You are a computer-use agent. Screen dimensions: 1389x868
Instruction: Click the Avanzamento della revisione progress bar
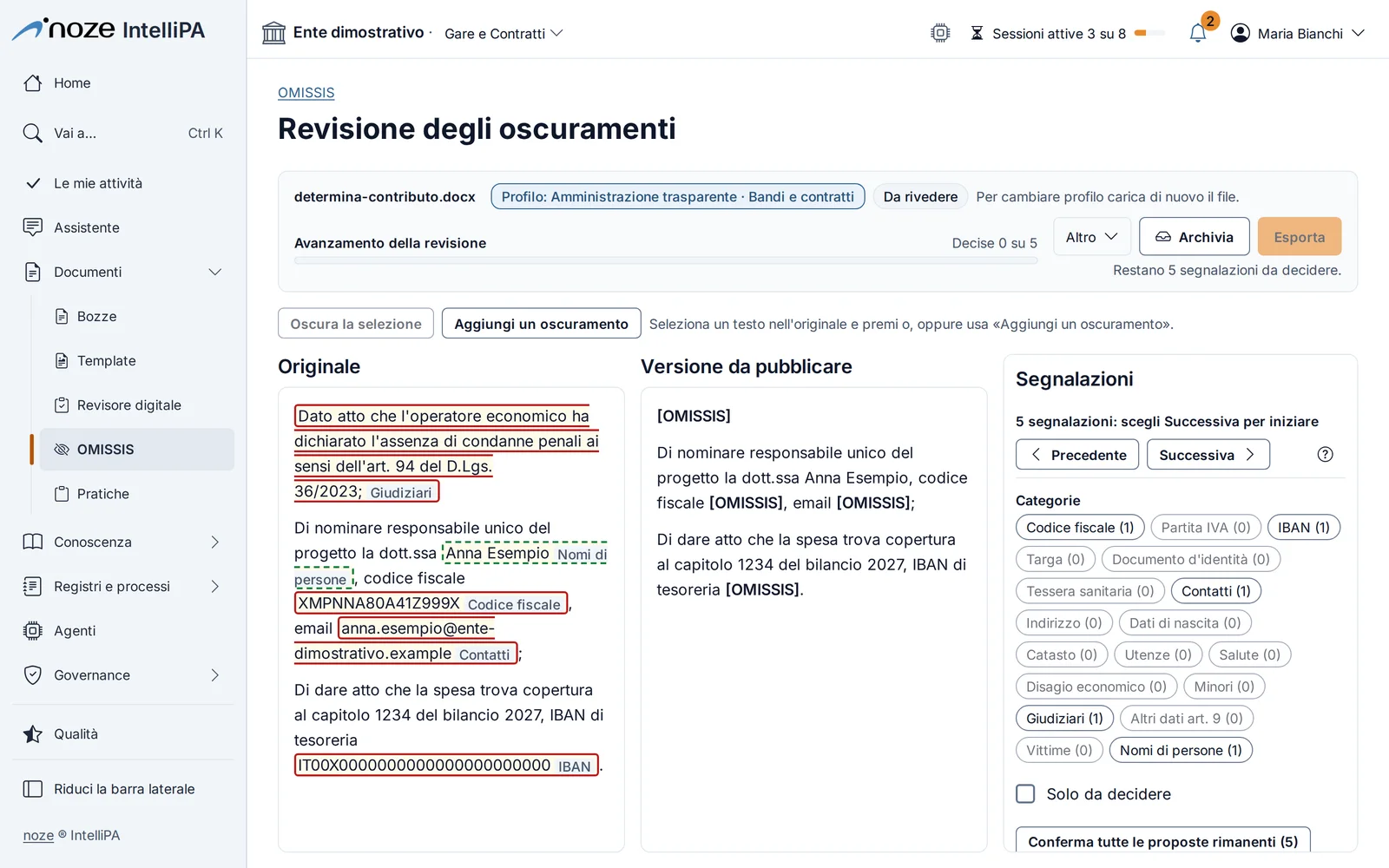tap(666, 260)
